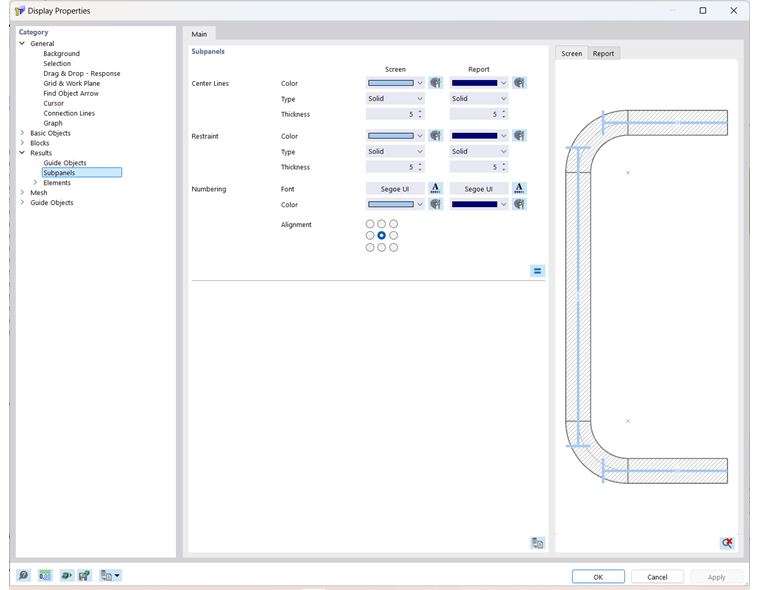Select Grid & Work Plane tree item
760x590 pixels.
coord(72,83)
